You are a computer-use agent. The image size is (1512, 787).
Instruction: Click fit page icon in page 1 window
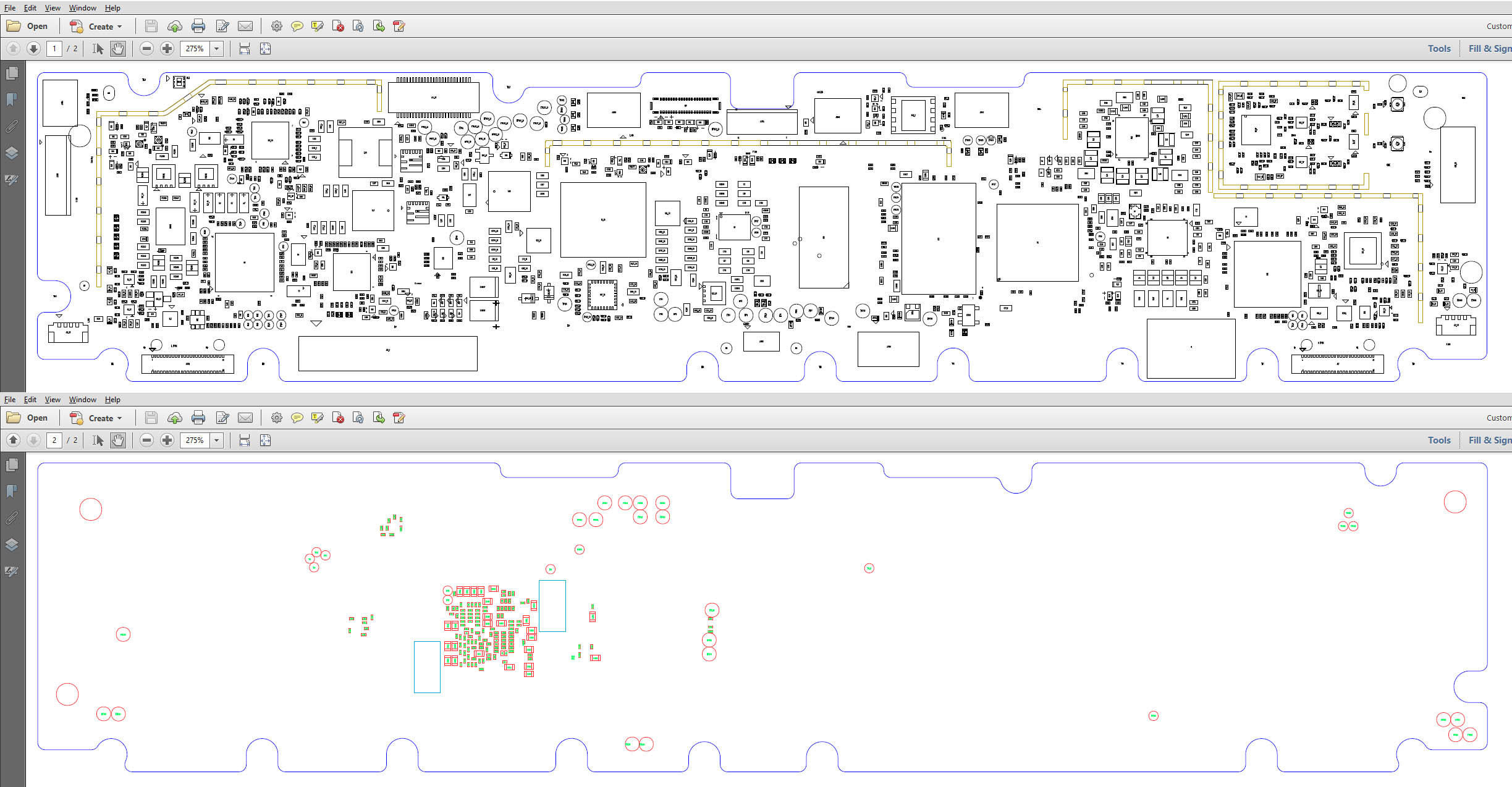pyautogui.click(x=265, y=49)
